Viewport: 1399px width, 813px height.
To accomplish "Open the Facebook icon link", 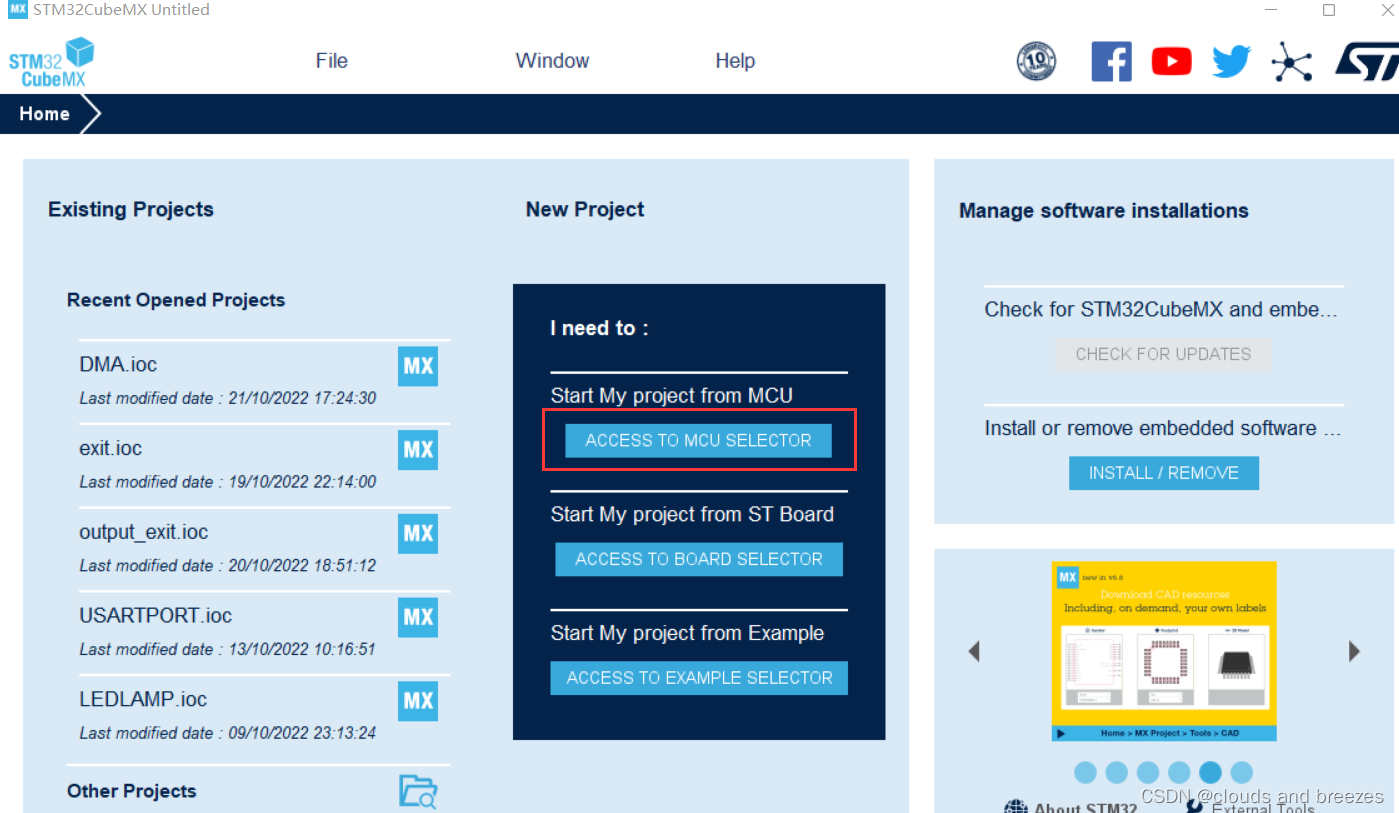I will click(x=1111, y=61).
